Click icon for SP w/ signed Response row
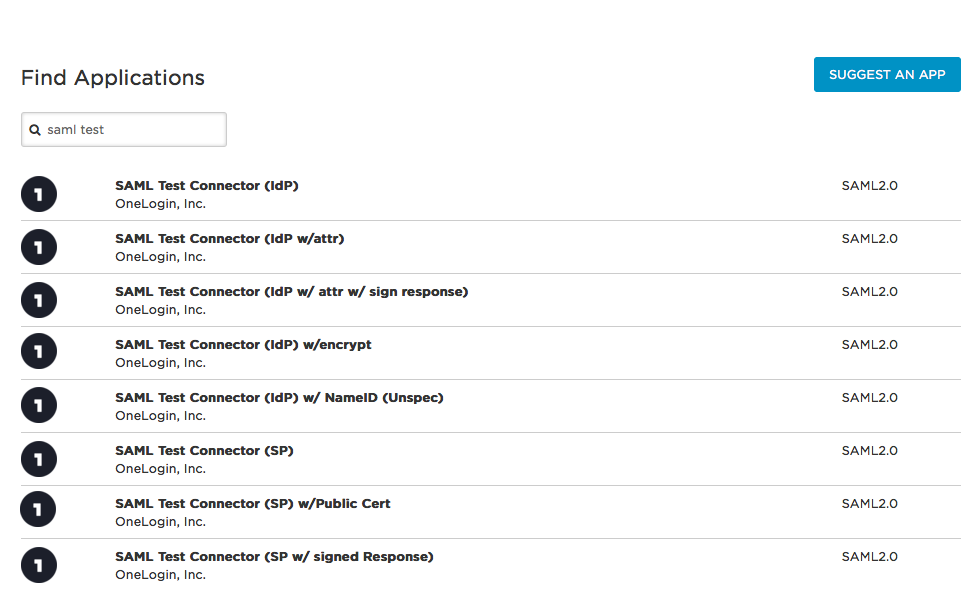The height and width of the screenshot is (601, 965). [x=39, y=565]
